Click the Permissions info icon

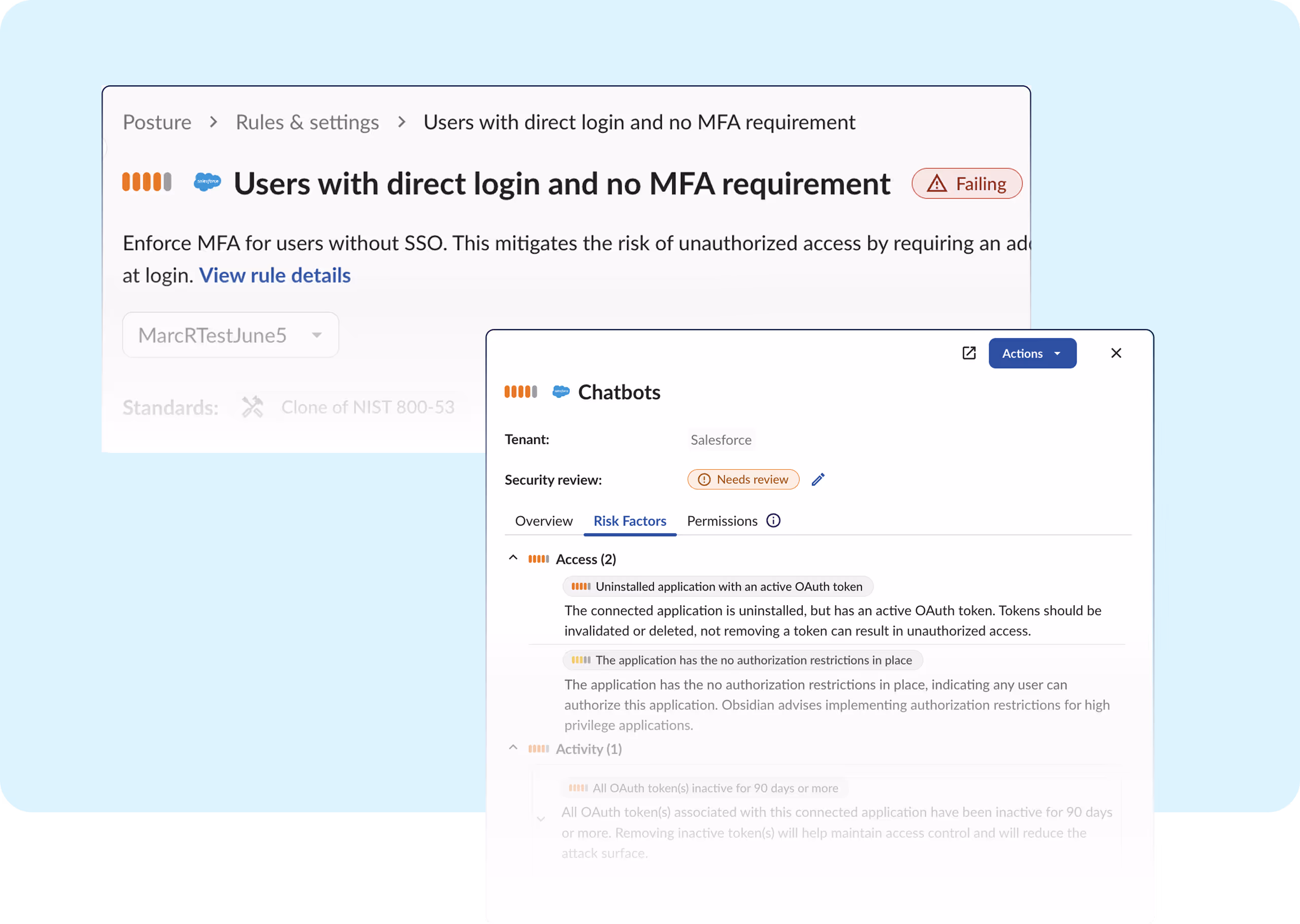pos(773,520)
